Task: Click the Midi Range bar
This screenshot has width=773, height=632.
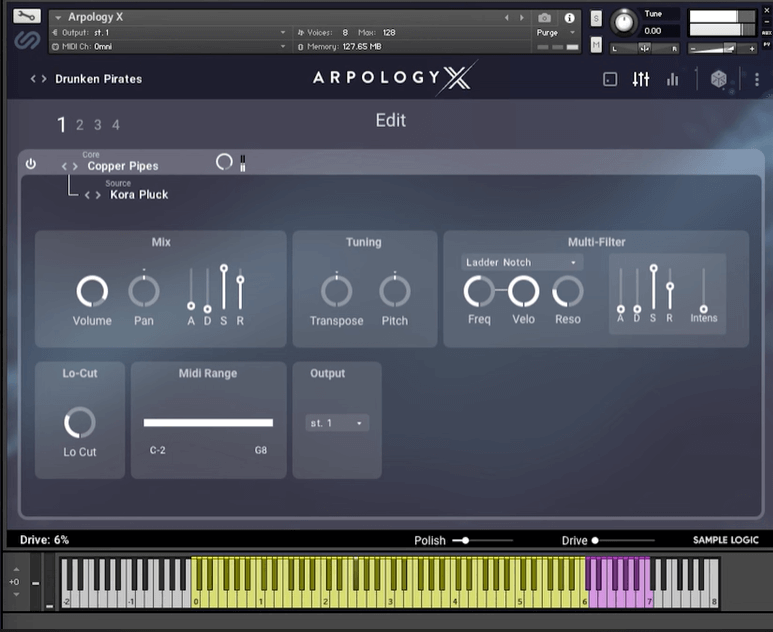Action: 208,423
